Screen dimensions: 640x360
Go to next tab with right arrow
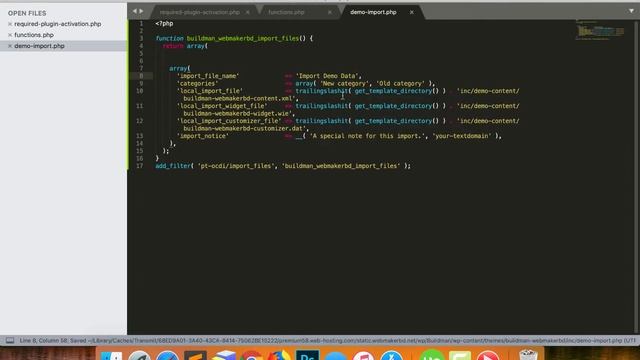pos(141,11)
